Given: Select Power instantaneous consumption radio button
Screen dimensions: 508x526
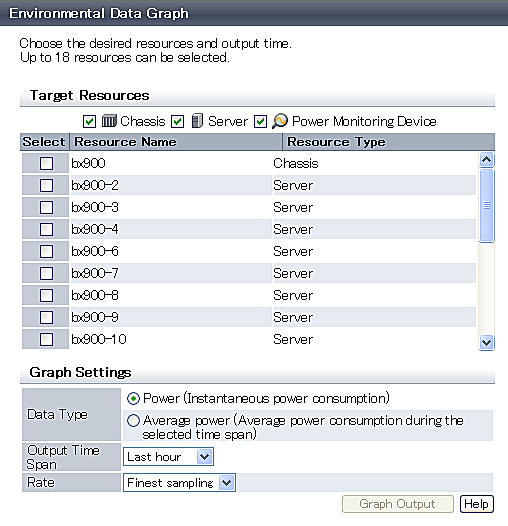Looking at the screenshot, I should point(133,399).
